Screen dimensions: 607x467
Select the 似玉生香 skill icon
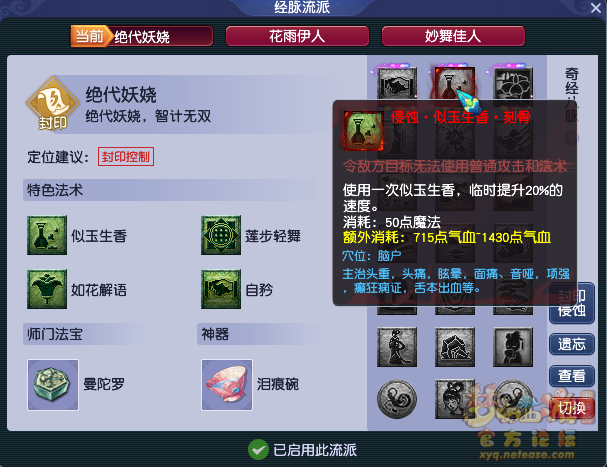47,235
